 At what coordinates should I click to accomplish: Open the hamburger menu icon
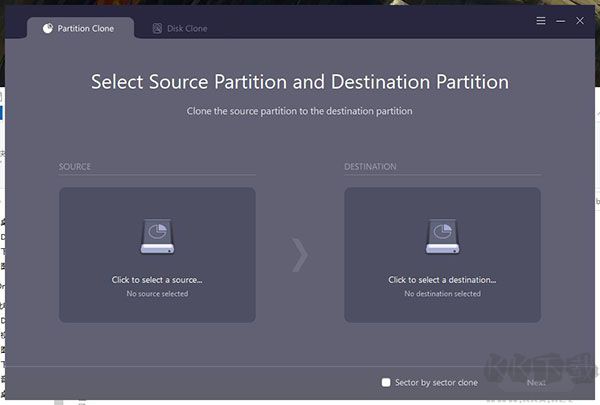coord(541,21)
